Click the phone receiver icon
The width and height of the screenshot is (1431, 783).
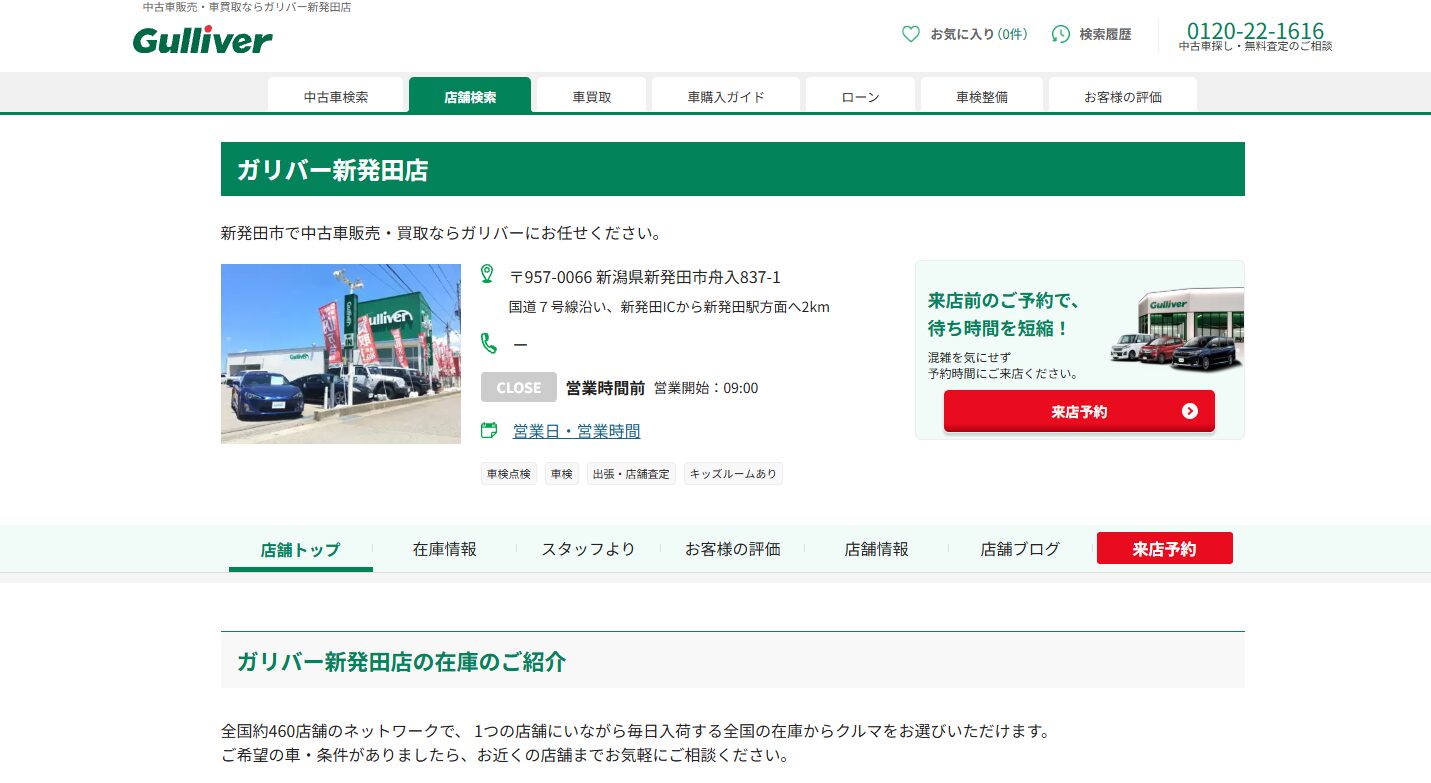[487, 343]
